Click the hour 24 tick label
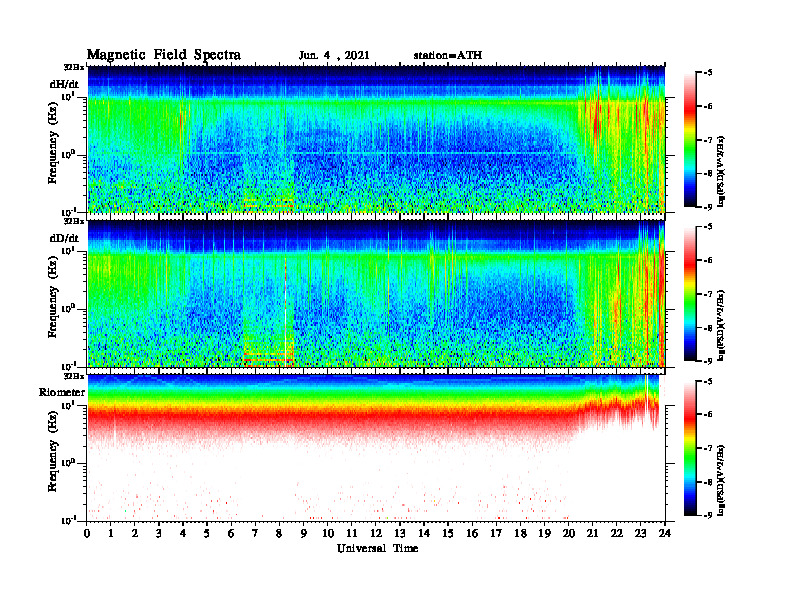 pos(665,533)
